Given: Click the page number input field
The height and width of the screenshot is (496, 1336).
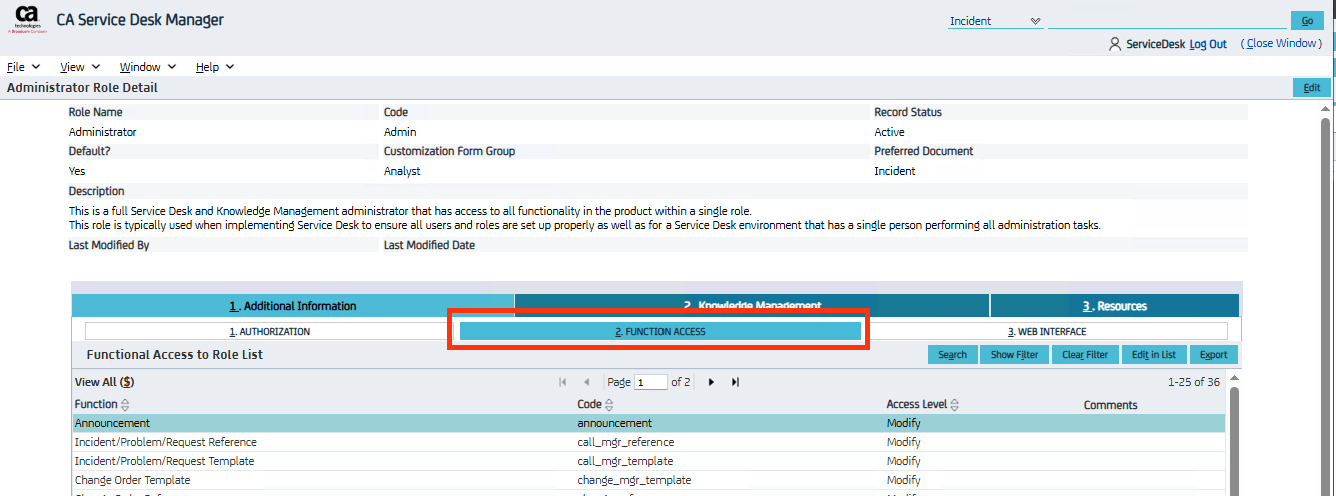Looking at the screenshot, I should coord(650,382).
